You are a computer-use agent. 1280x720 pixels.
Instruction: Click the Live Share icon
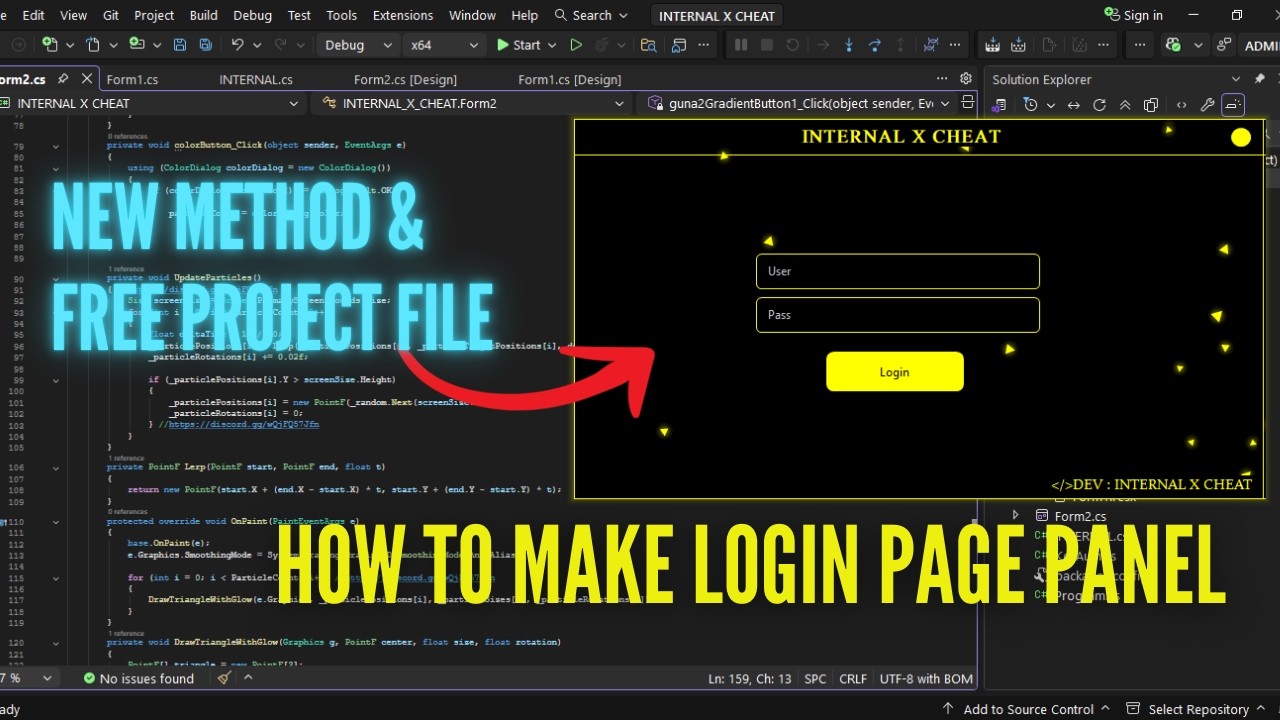[x=1224, y=45]
